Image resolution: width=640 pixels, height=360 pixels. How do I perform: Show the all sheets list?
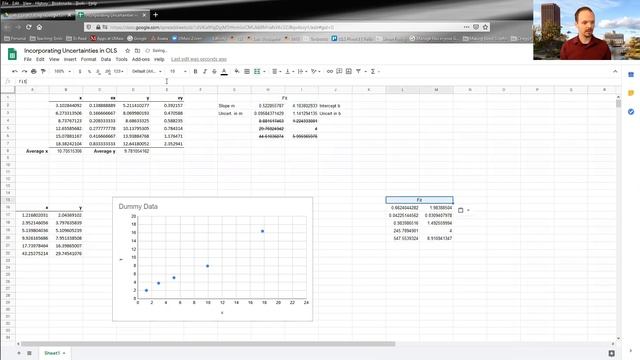(x=29, y=353)
